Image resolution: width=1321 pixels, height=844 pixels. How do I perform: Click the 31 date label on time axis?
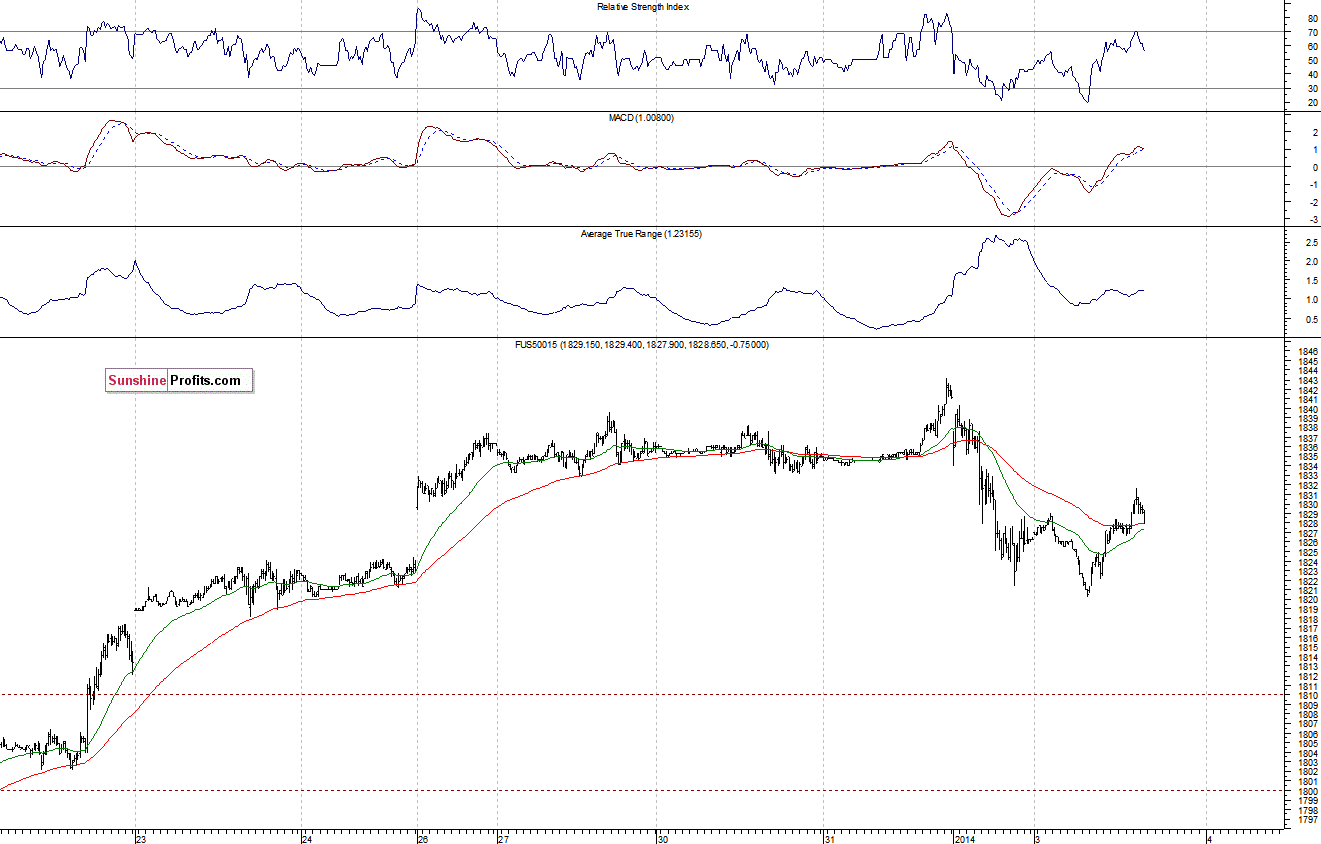coord(829,838)
